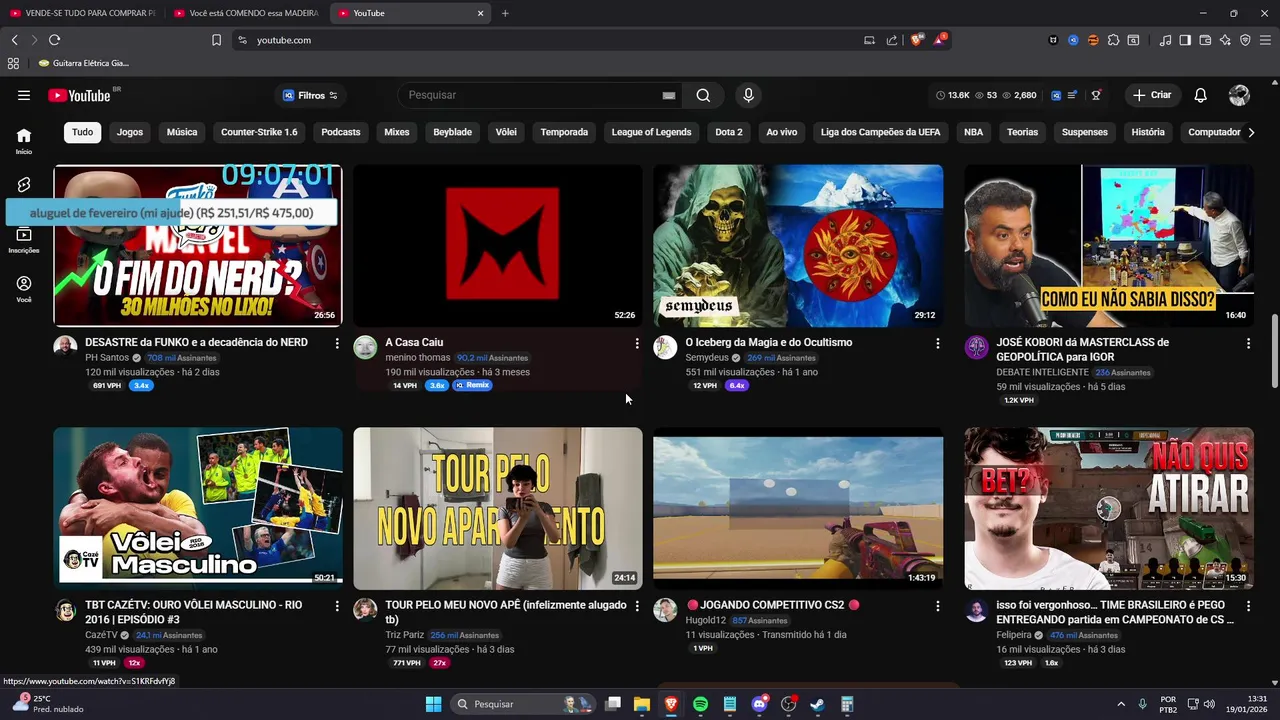Select the Ao vivo category chip
This screenshot has width=1280, height=720.
click(781, 132)
